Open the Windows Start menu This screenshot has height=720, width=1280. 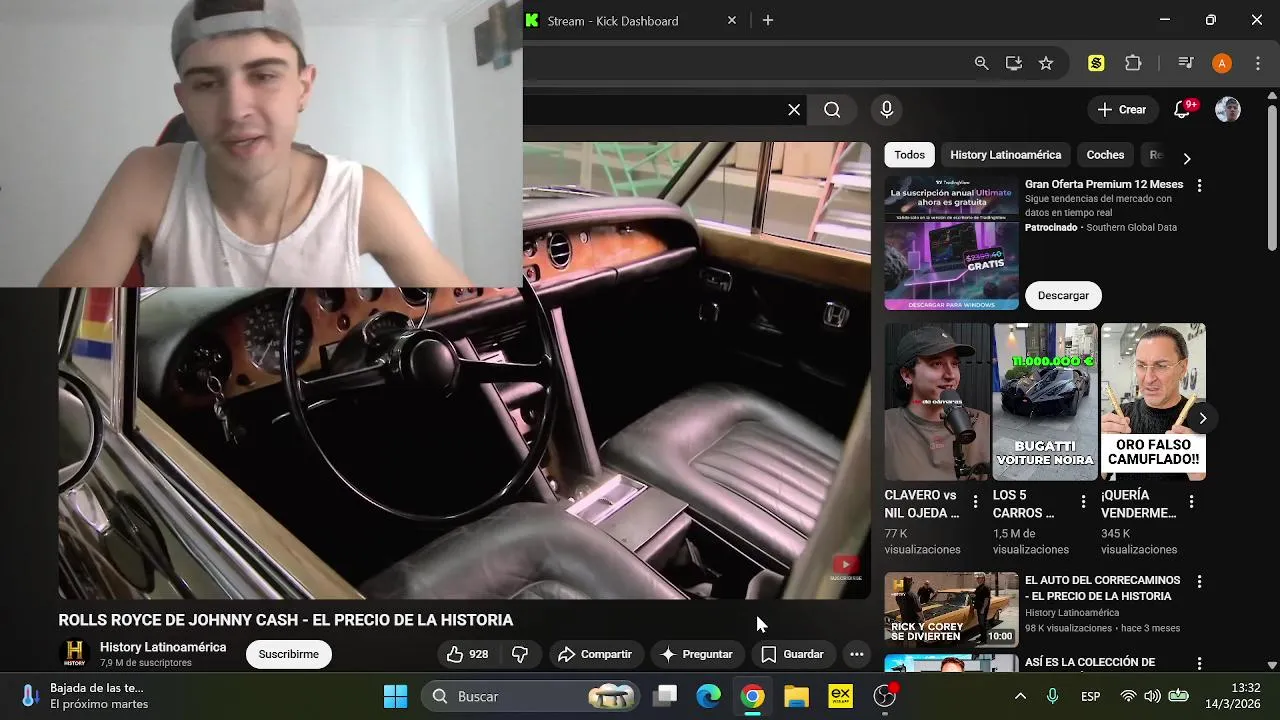tap(396, 696)
